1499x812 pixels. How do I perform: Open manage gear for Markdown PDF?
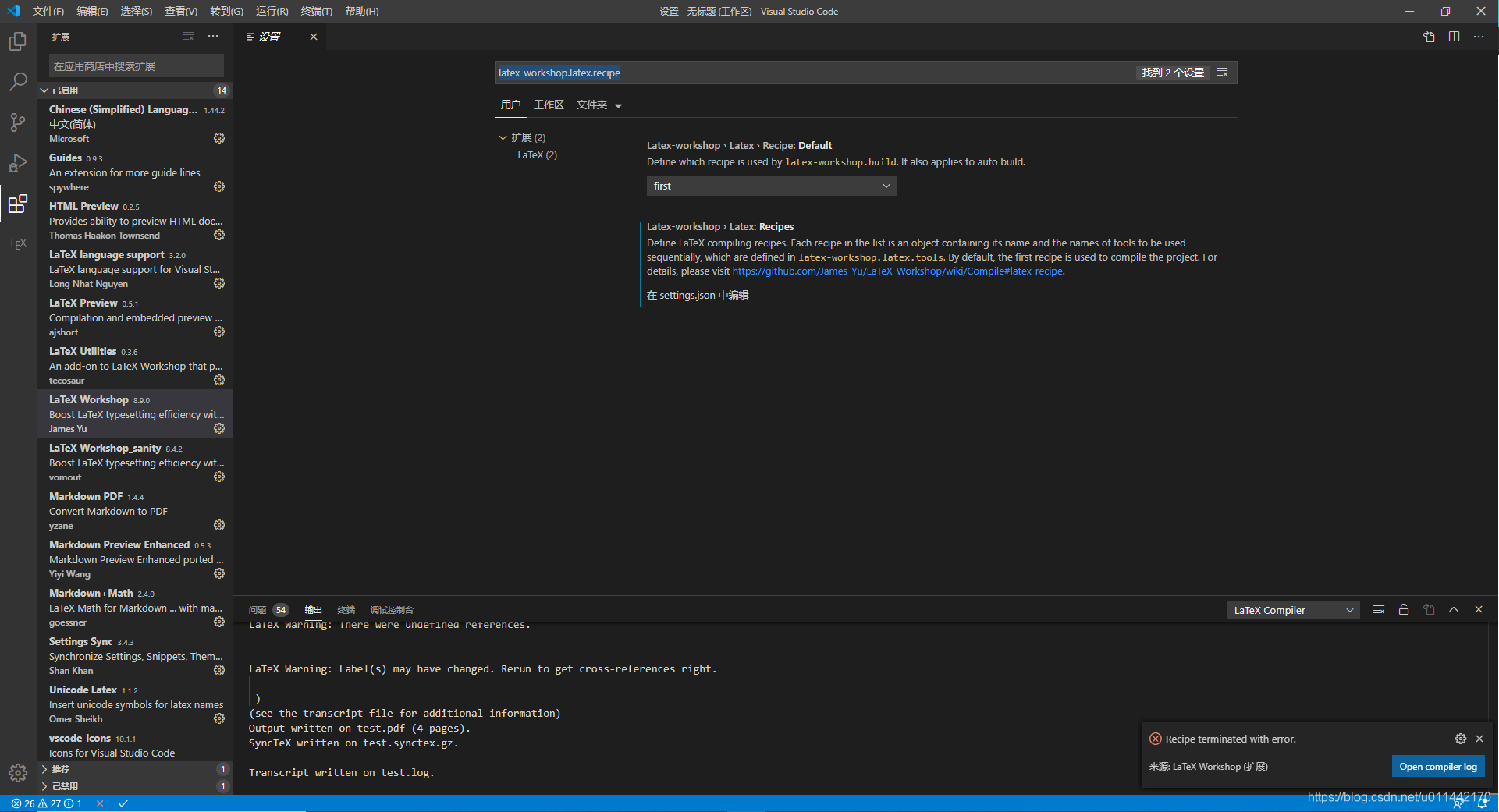click(219, 525)
